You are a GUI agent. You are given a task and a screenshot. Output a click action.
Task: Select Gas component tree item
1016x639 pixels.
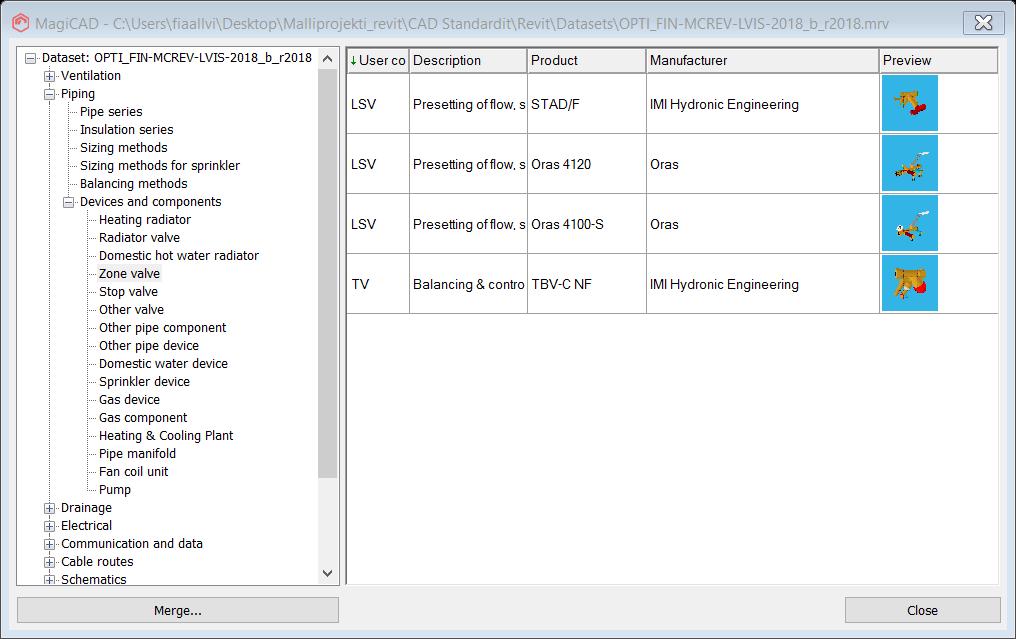[x=143, y=418]
